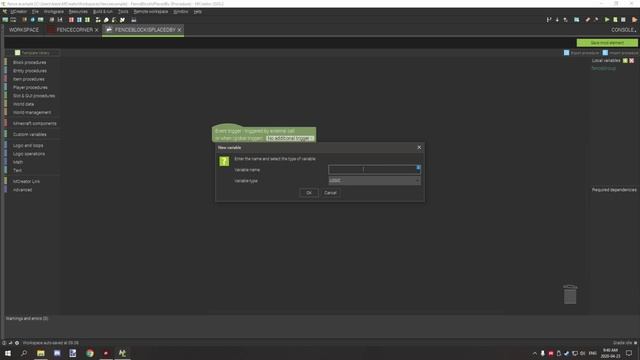Open Logic operations category

[x=29, y=154]
